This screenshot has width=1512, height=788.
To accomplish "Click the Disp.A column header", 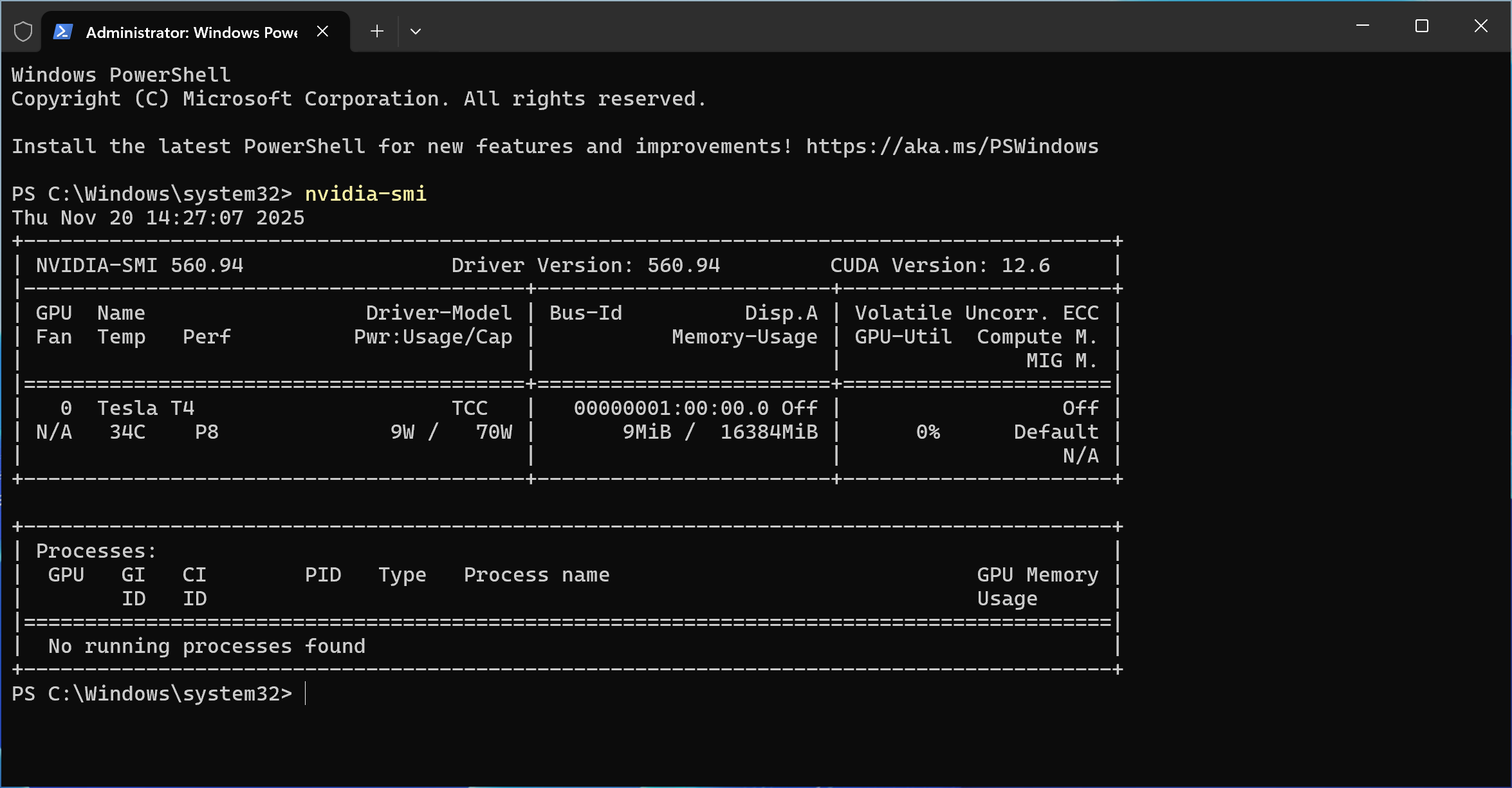I will 781,313.
